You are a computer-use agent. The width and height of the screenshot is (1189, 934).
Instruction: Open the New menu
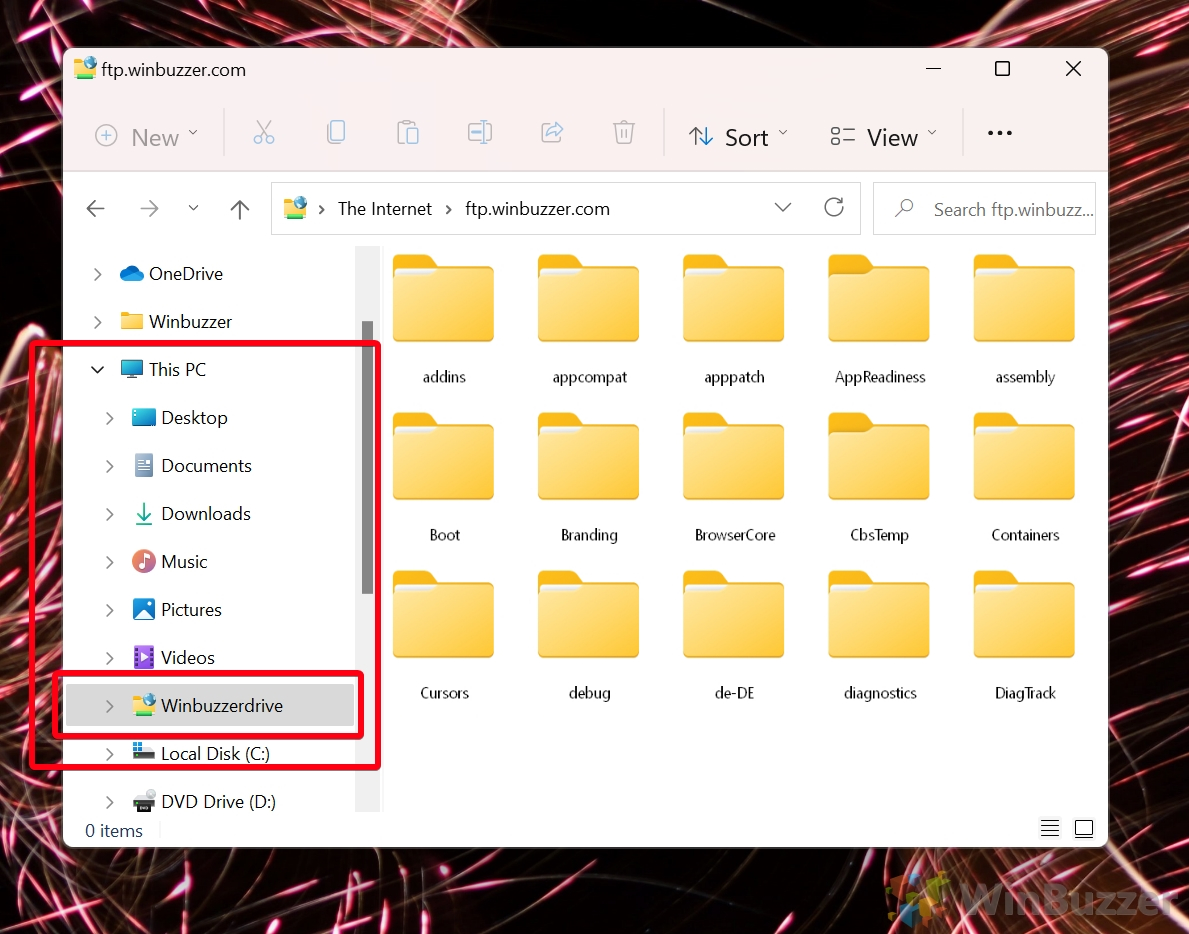[x=146, y=137]
